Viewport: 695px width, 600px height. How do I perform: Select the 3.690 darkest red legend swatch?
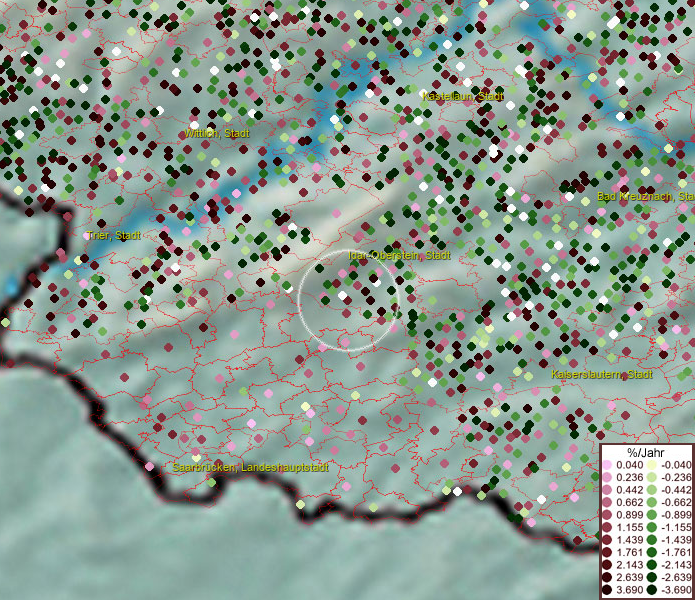pos(608,591)
